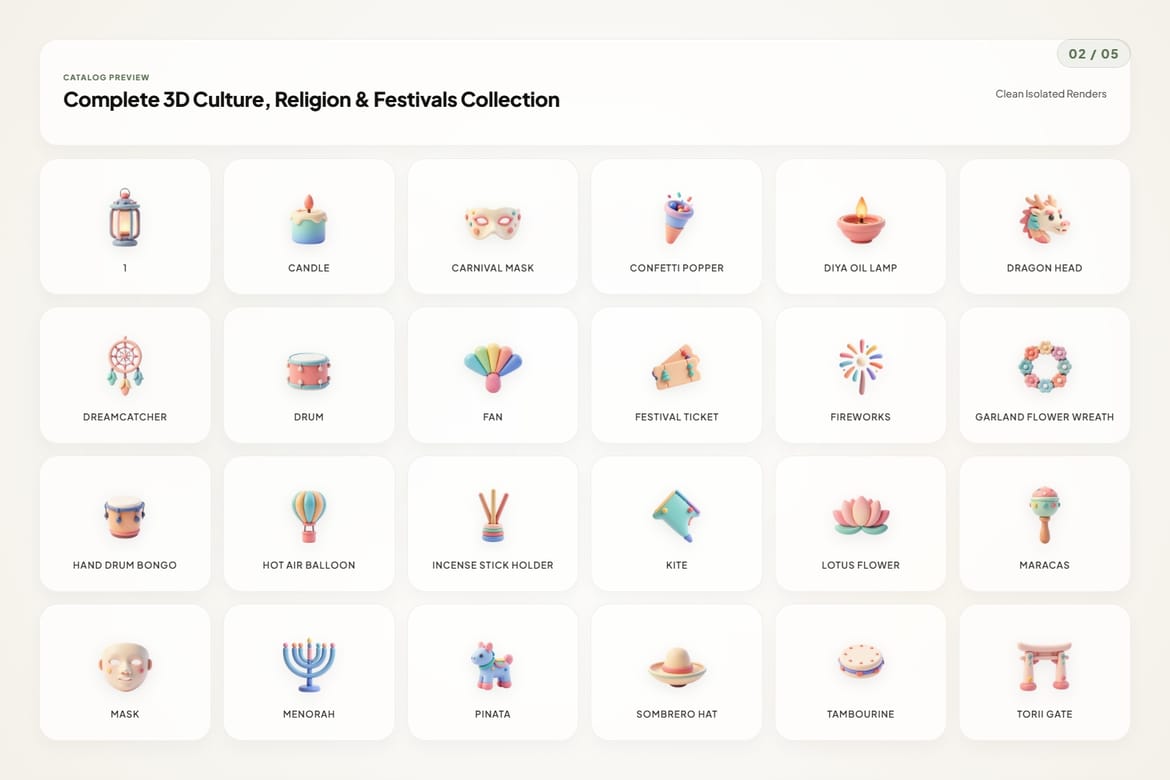The width and height of the screenshot is (1170, 780).
Task: Select the Kite icon
Action: (x=676, y=515)
